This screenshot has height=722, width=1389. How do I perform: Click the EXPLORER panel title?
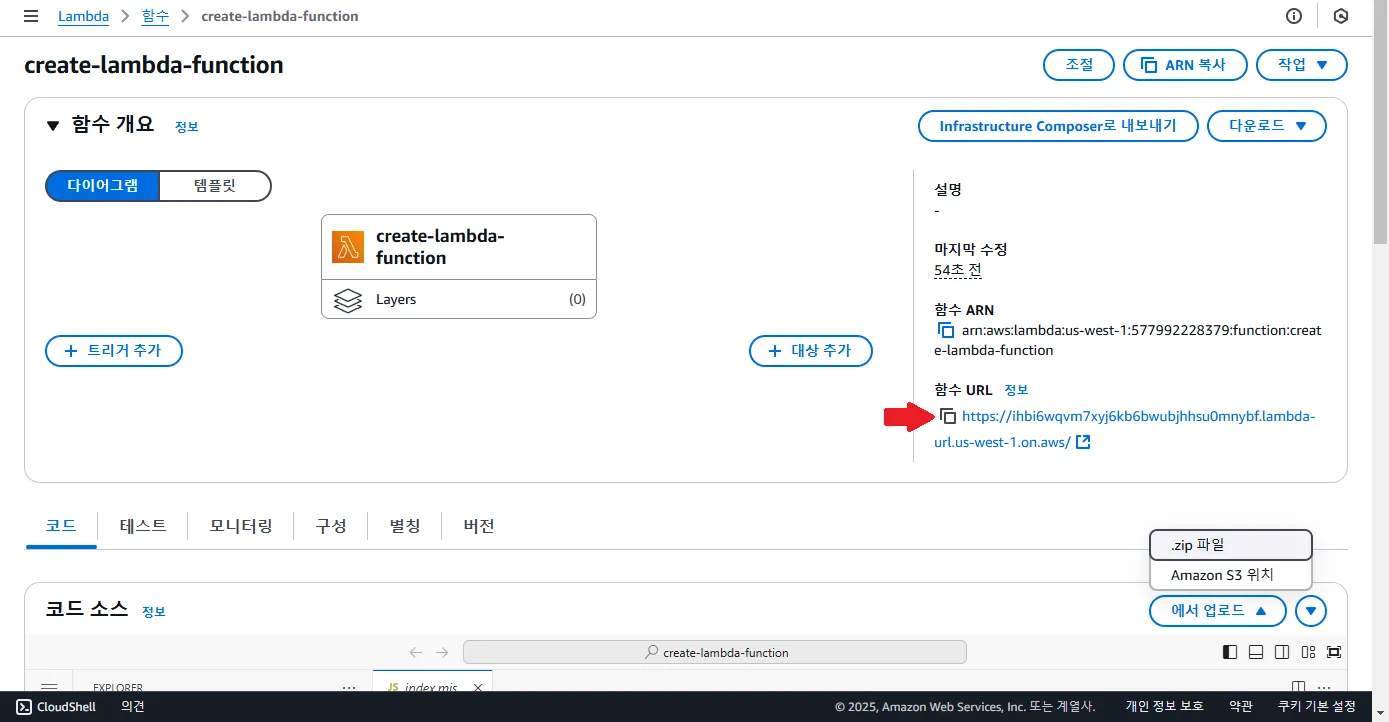118,687
